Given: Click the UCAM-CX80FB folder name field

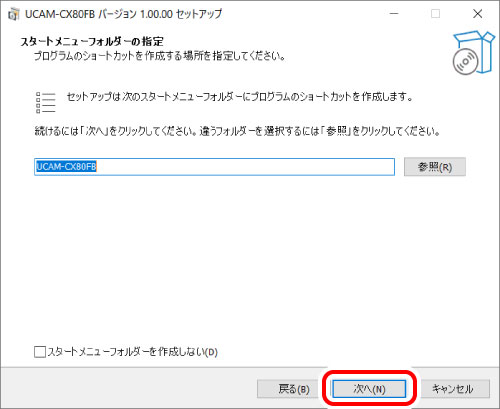Looking at the screenshot, I should pyautogui.click(x=214, y=167).
